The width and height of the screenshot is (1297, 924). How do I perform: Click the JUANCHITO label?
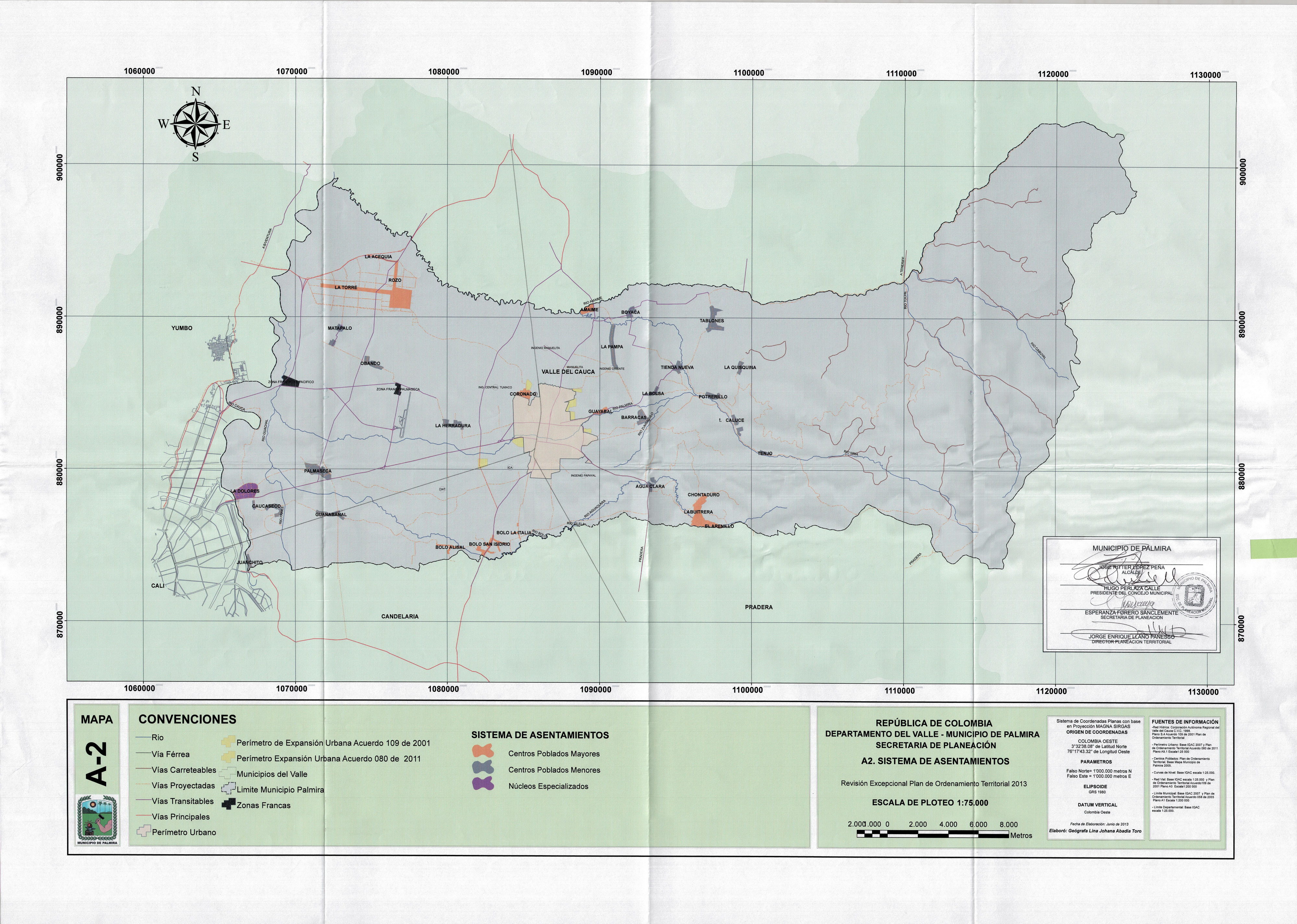point(250,562)
